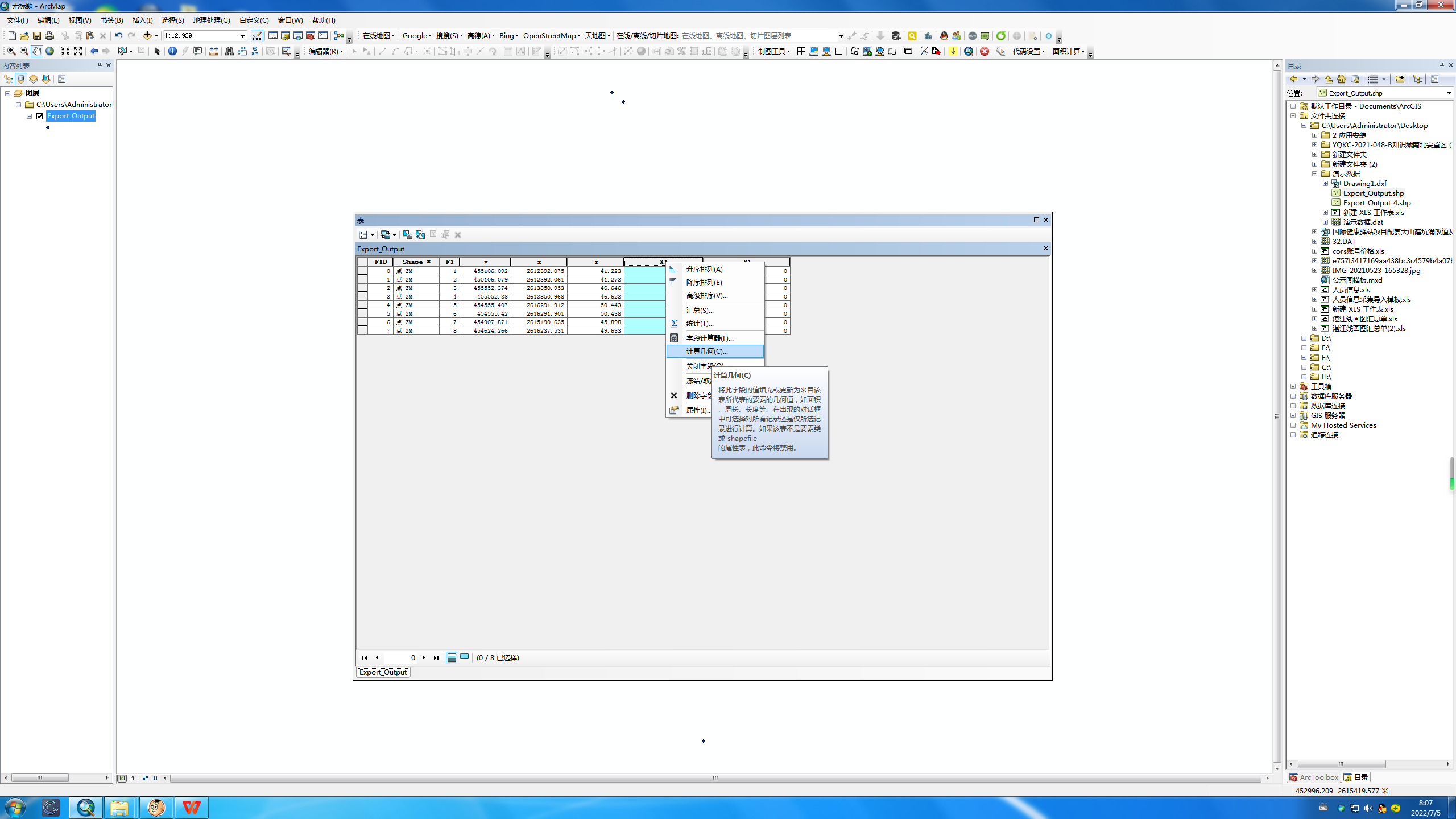Viewport: 1456px width, 819px height.
Task: Toggle Show selected records view button
Action: (x=465, y=657)
